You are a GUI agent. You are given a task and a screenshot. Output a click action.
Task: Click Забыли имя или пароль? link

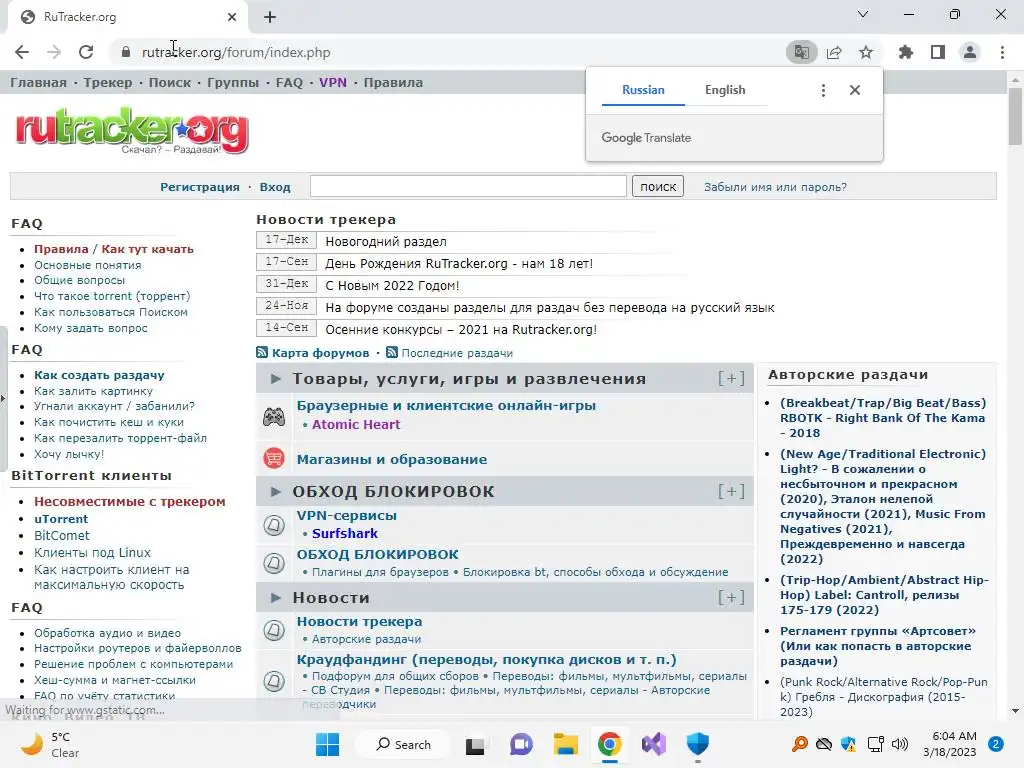point(775,187)
